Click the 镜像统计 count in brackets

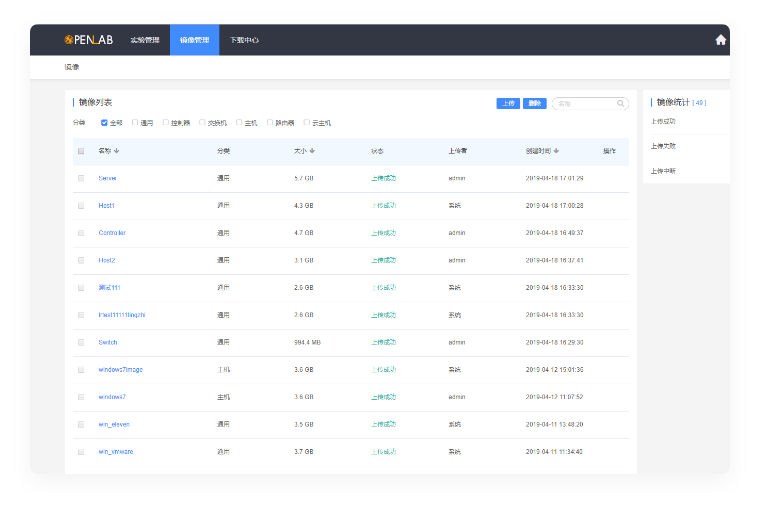point(699,103)
